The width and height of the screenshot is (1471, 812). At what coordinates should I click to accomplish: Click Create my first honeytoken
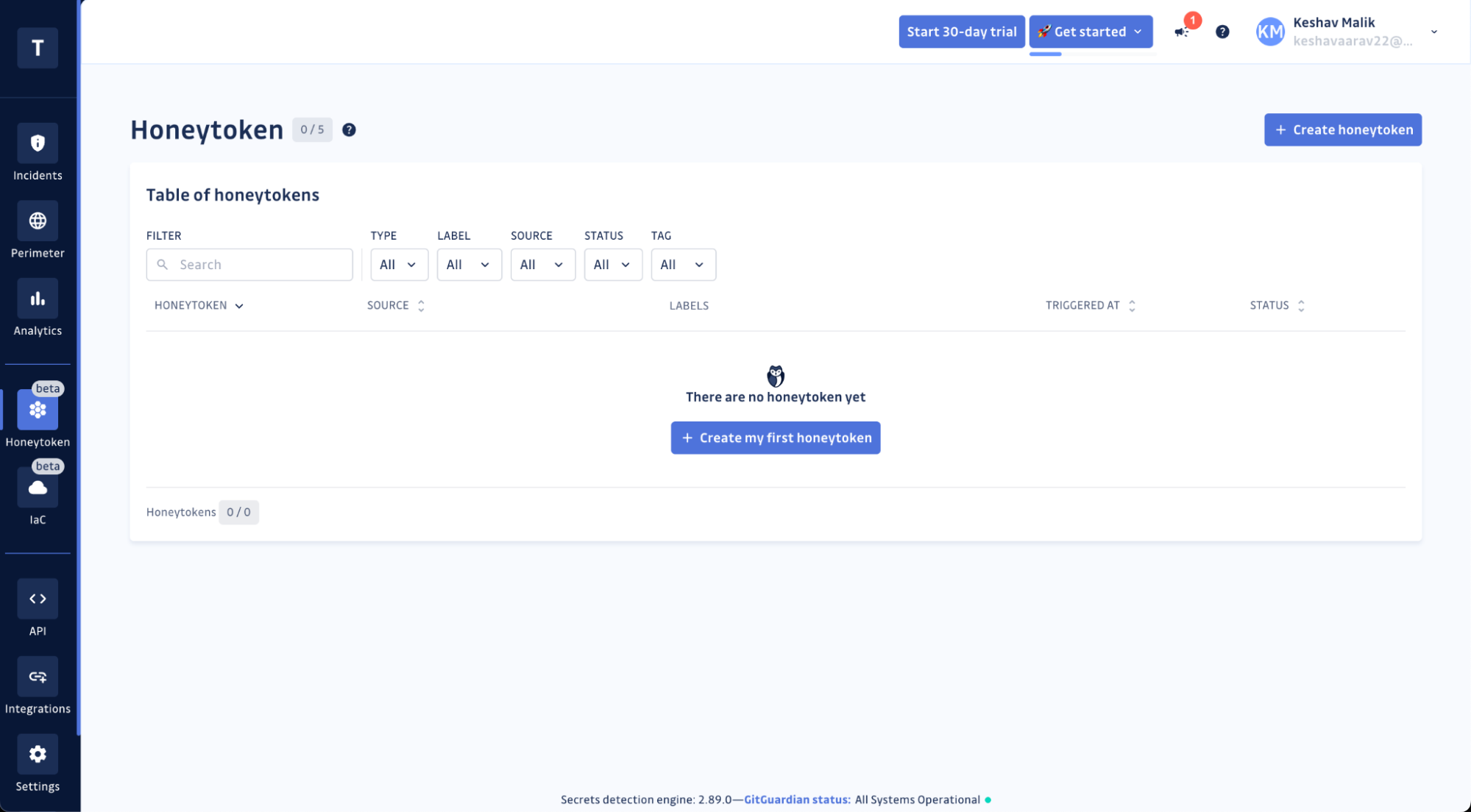[x=775, y=438]
